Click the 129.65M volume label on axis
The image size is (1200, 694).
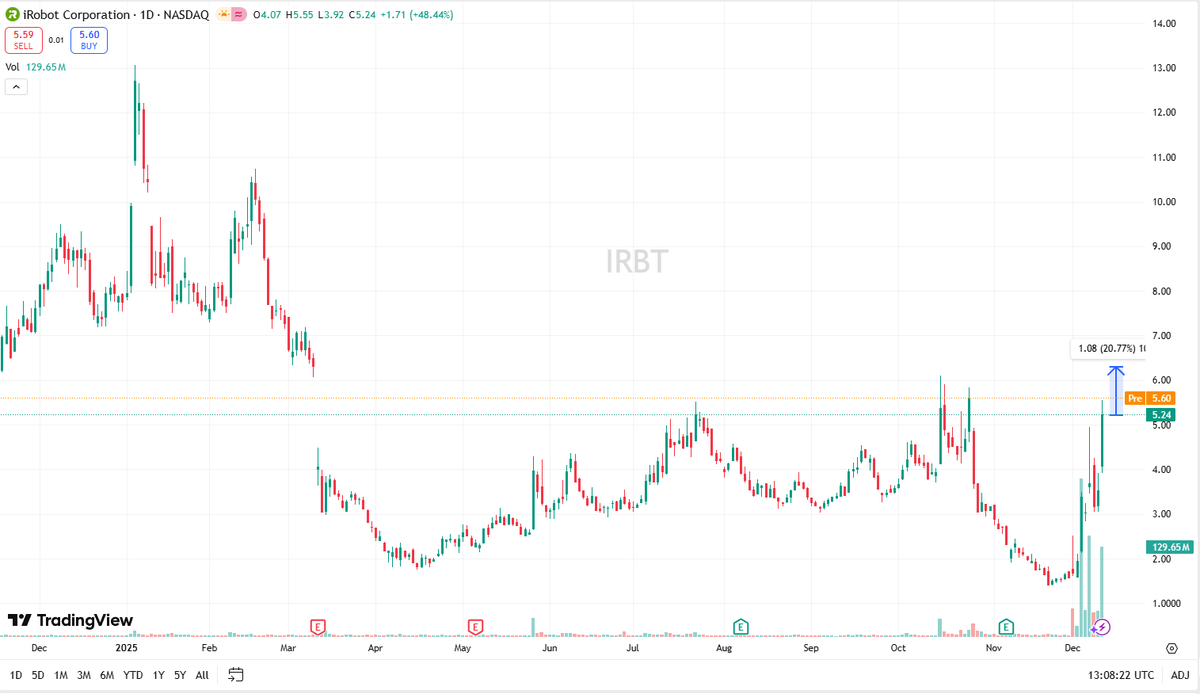tap(1168, 547)
